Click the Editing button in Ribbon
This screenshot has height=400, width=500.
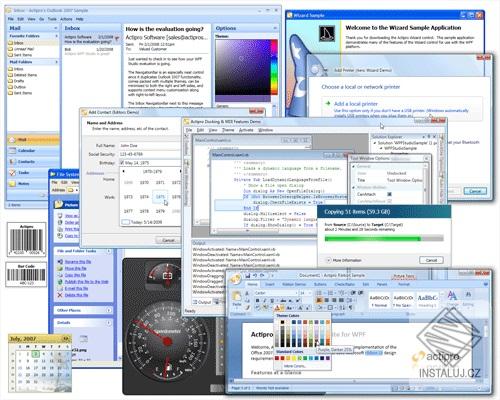pyautogui.click(x=468, y=298)
